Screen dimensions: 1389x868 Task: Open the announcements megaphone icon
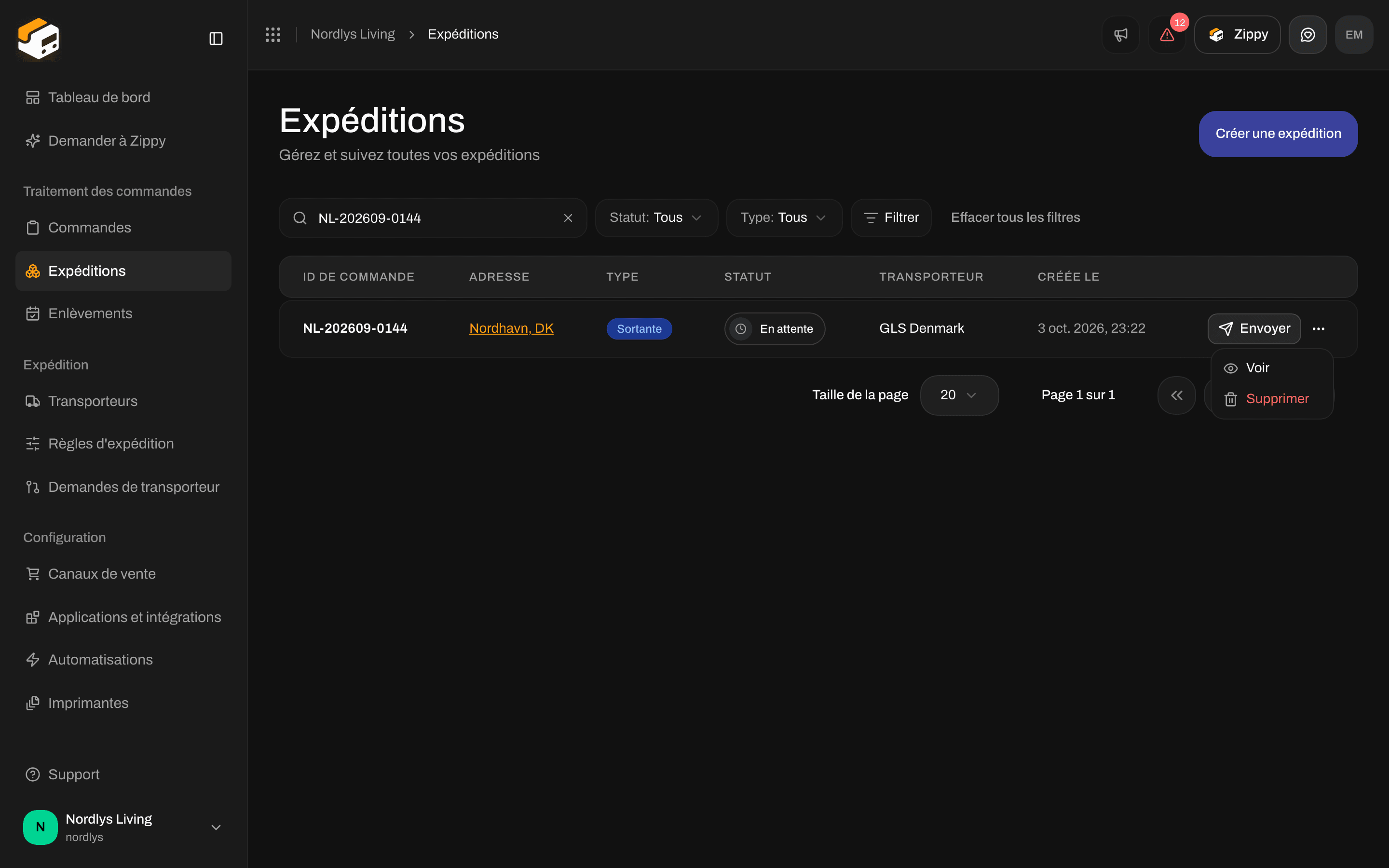coord(1120,34)
